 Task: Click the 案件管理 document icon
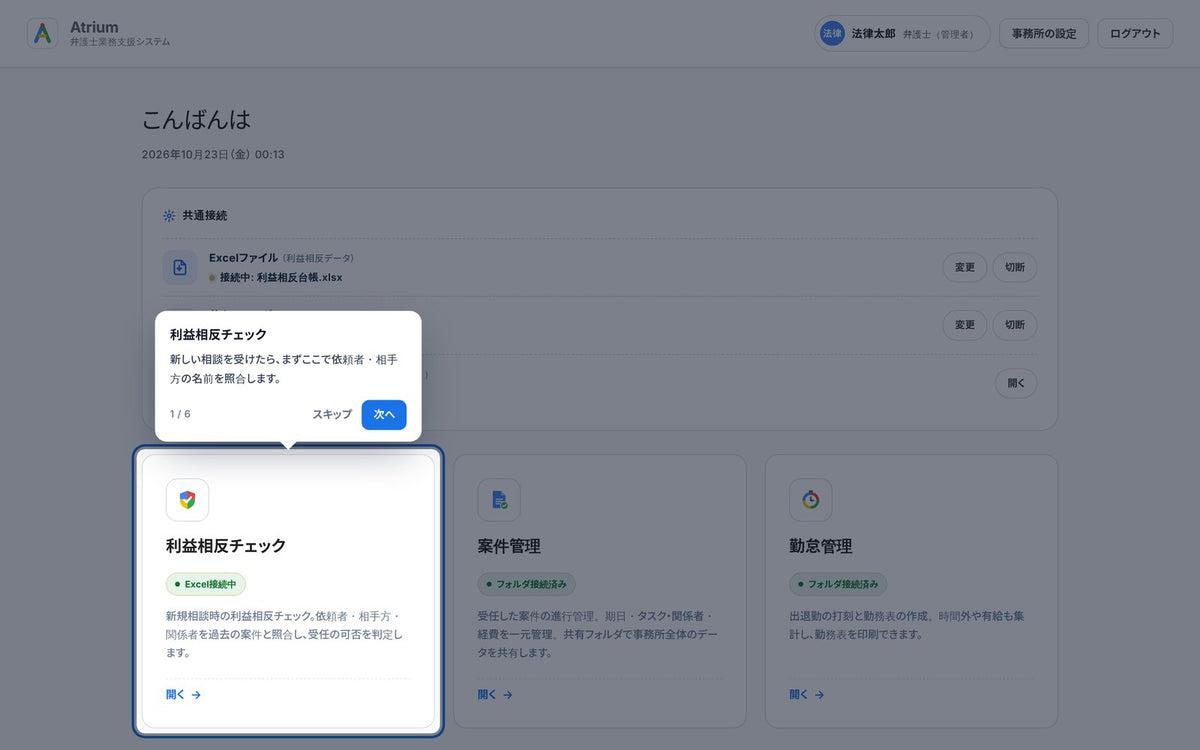(x=499, y=500)
